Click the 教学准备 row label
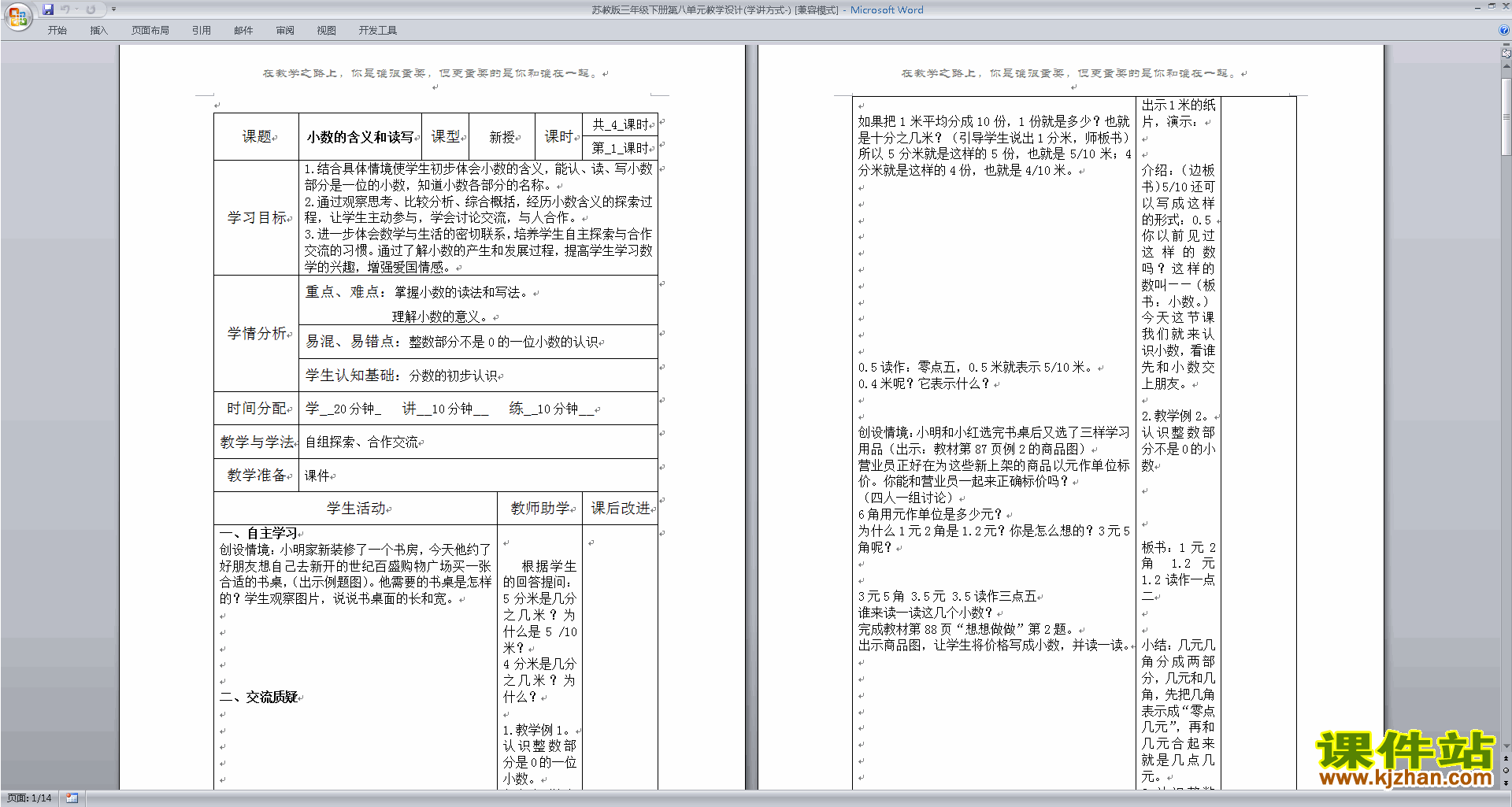Viewport: 1512px width, 807px height. 257,476
